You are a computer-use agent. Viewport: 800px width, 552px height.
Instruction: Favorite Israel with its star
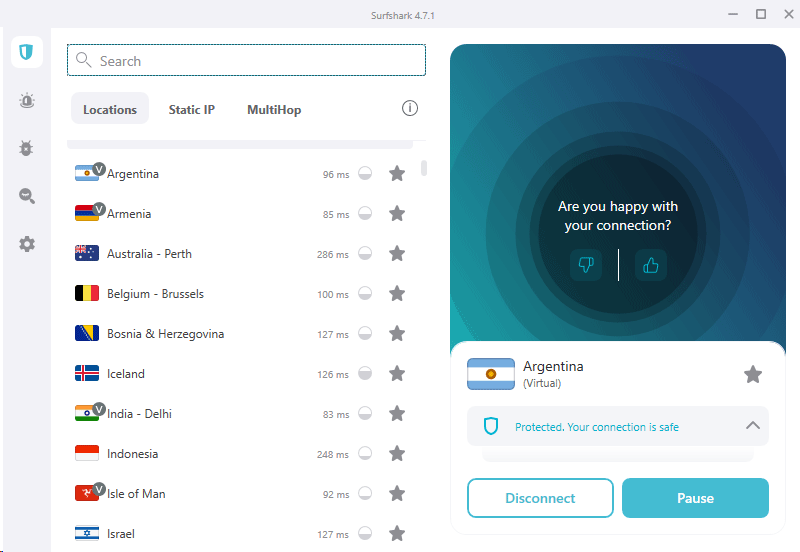pos(397,534)
